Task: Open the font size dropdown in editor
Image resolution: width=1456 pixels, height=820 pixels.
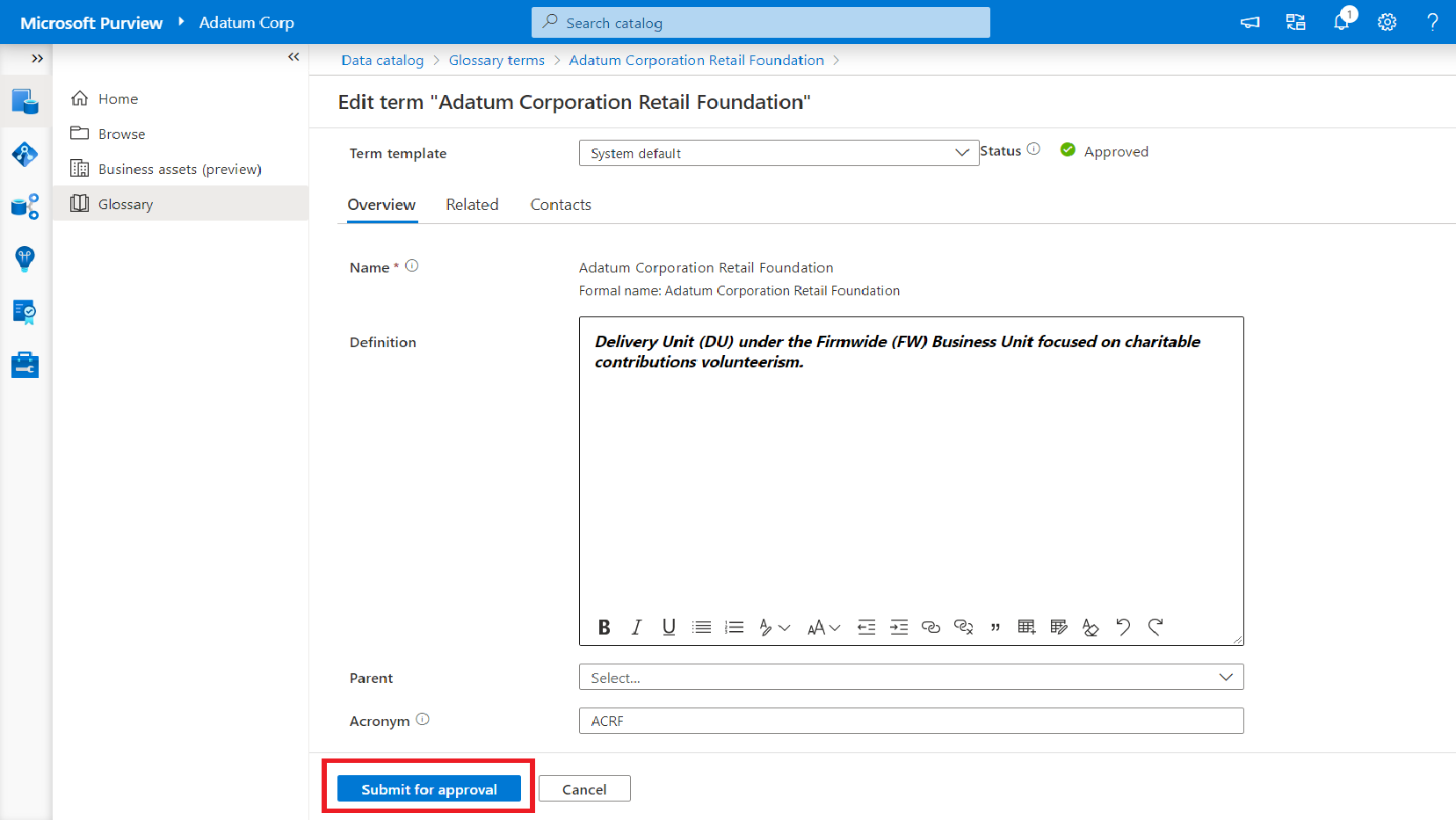Action: (x=823, y=627)
